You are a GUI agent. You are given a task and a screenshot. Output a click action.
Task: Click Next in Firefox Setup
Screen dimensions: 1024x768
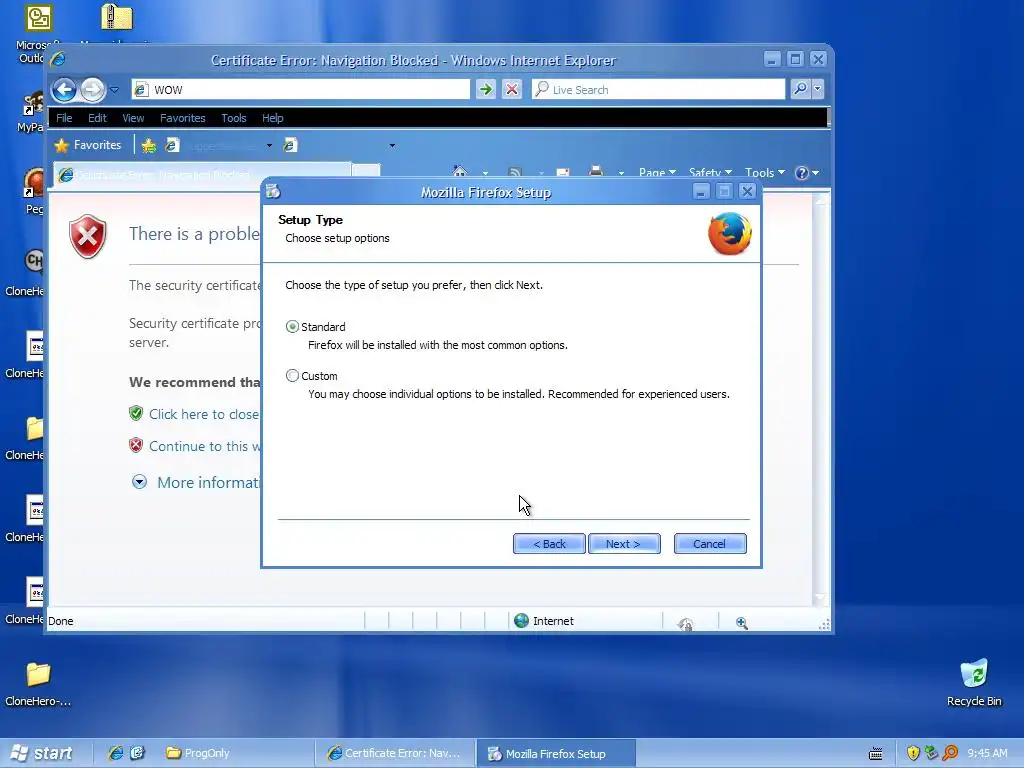(x=624, y=543)
